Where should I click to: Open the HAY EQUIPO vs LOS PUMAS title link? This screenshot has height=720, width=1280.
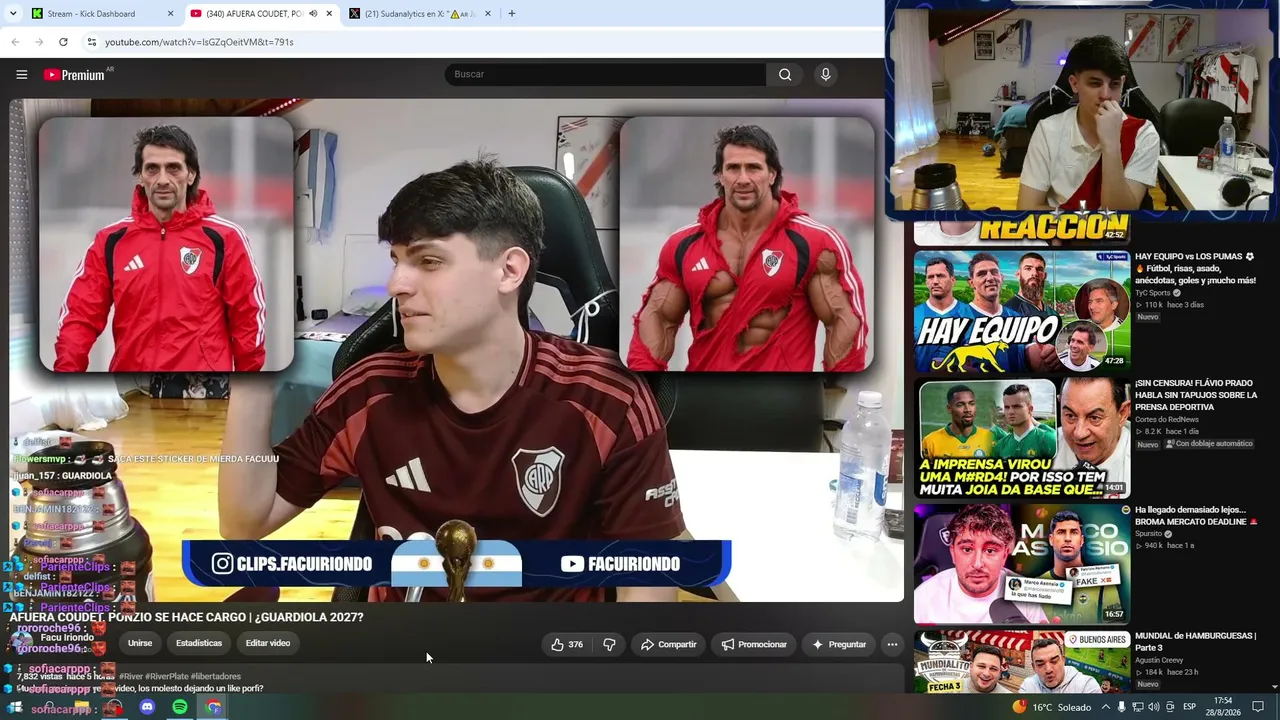coord(1195,268)
